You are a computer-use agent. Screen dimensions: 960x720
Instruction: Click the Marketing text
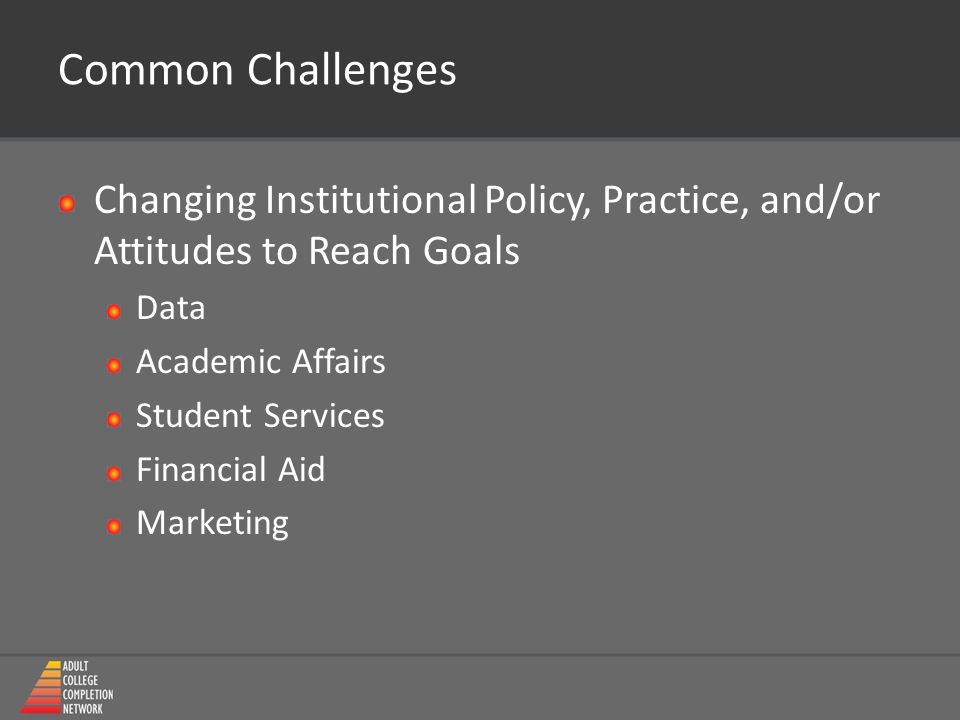(x=212, y=524)
